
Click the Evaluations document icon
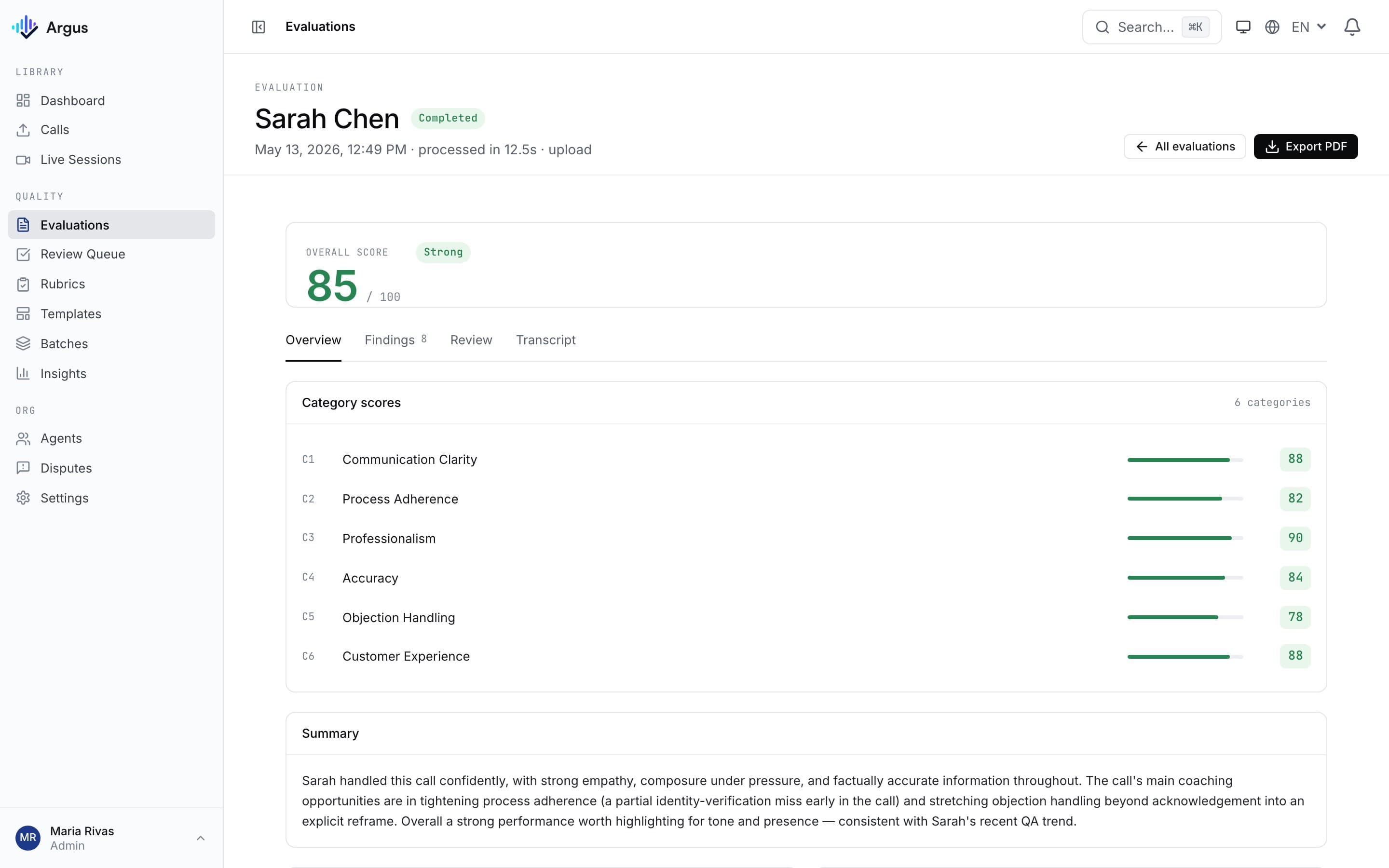tap(23, 224)
